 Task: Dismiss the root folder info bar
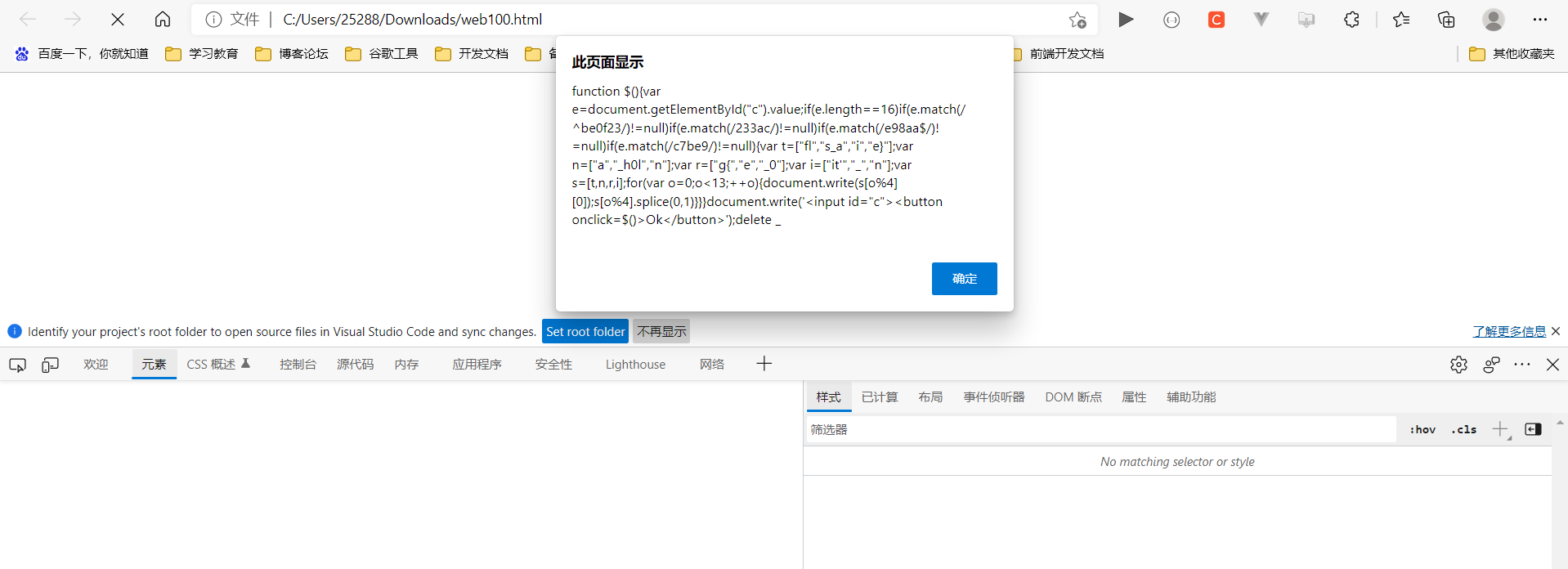click(1556, 331)
